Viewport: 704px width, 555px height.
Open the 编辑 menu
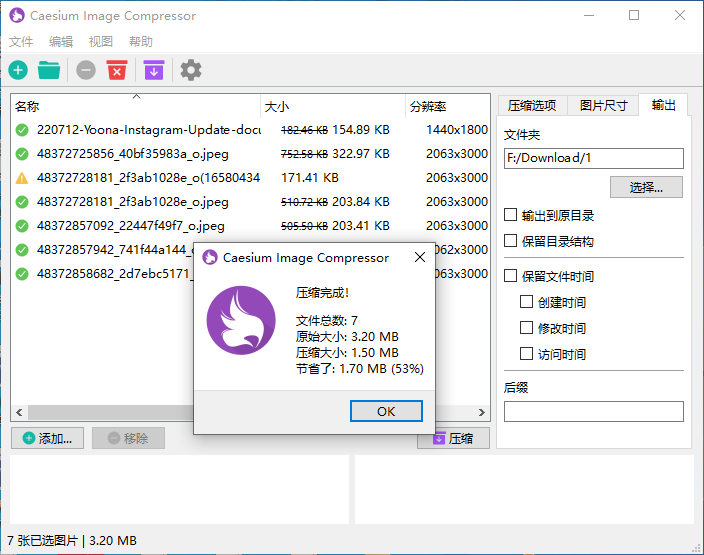61,41
